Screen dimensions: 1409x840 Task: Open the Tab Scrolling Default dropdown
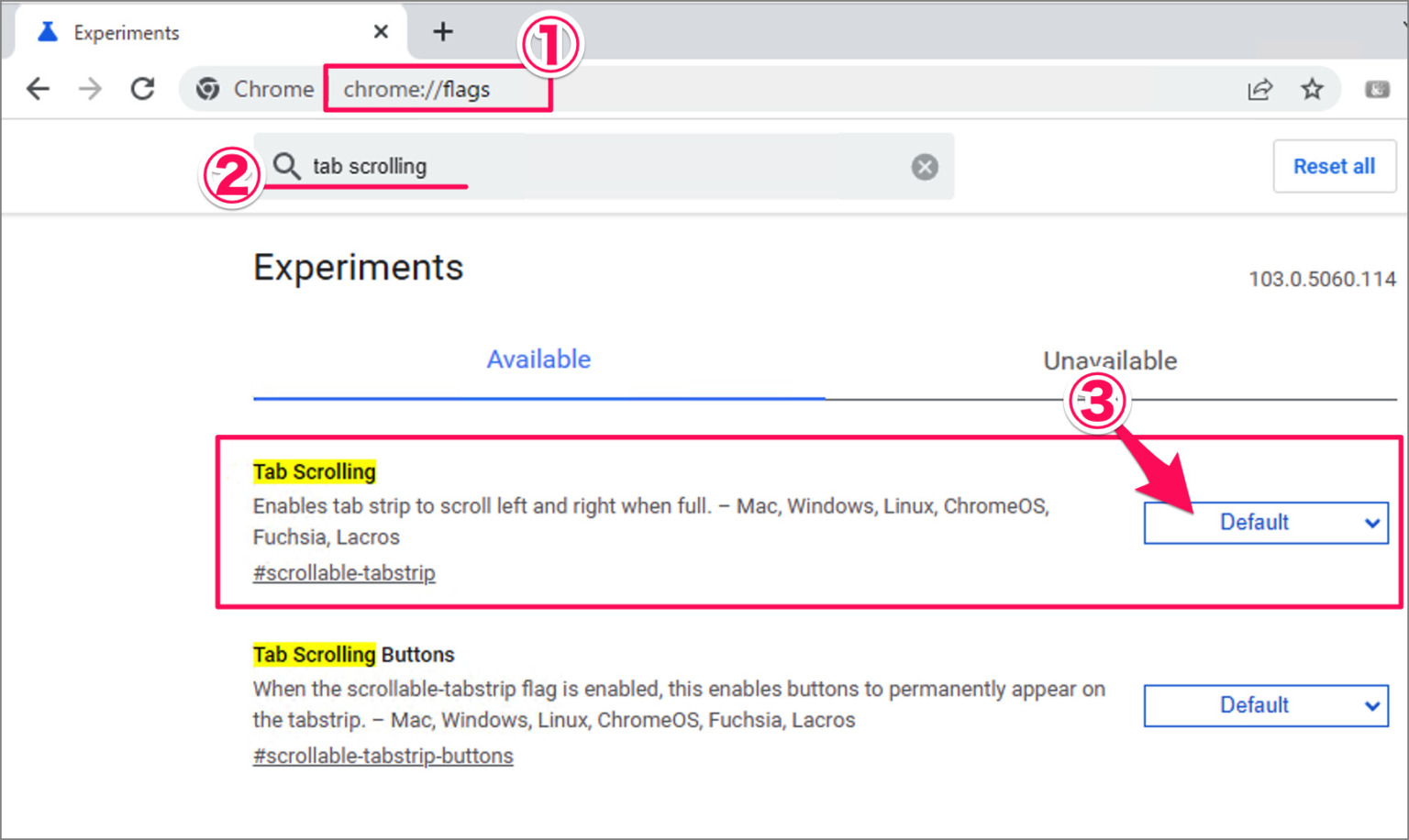[1266, 523]
